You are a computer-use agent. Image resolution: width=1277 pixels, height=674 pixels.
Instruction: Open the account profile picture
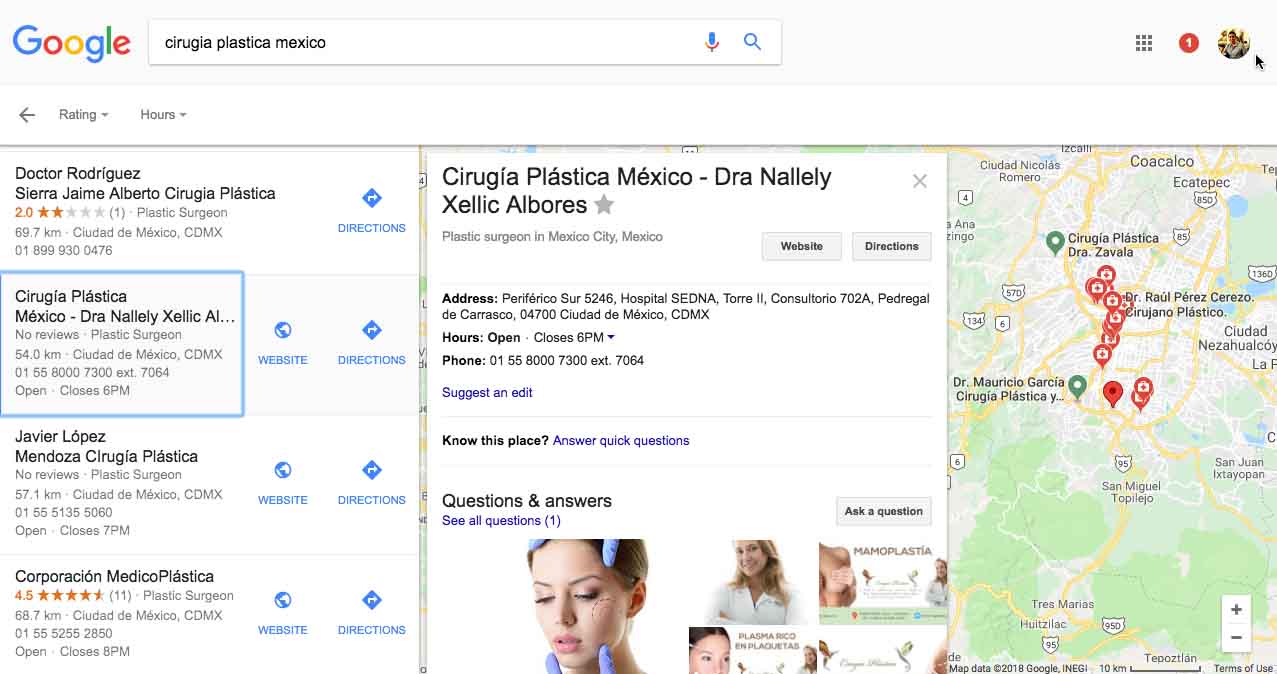coord(1233,43)
